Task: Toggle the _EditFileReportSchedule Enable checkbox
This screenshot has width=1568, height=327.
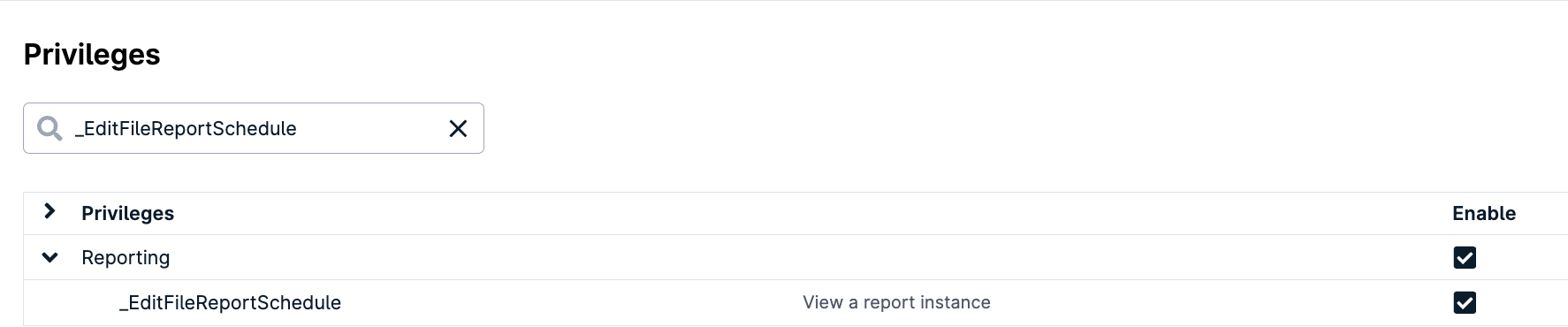Action: [1465, 302]
